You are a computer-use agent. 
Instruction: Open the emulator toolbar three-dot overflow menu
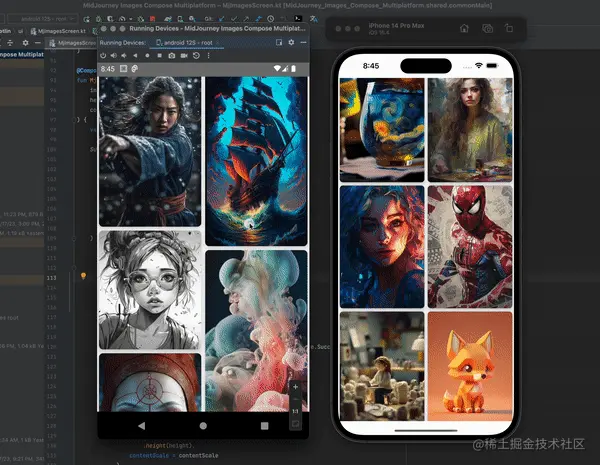[x=209, y=55]
